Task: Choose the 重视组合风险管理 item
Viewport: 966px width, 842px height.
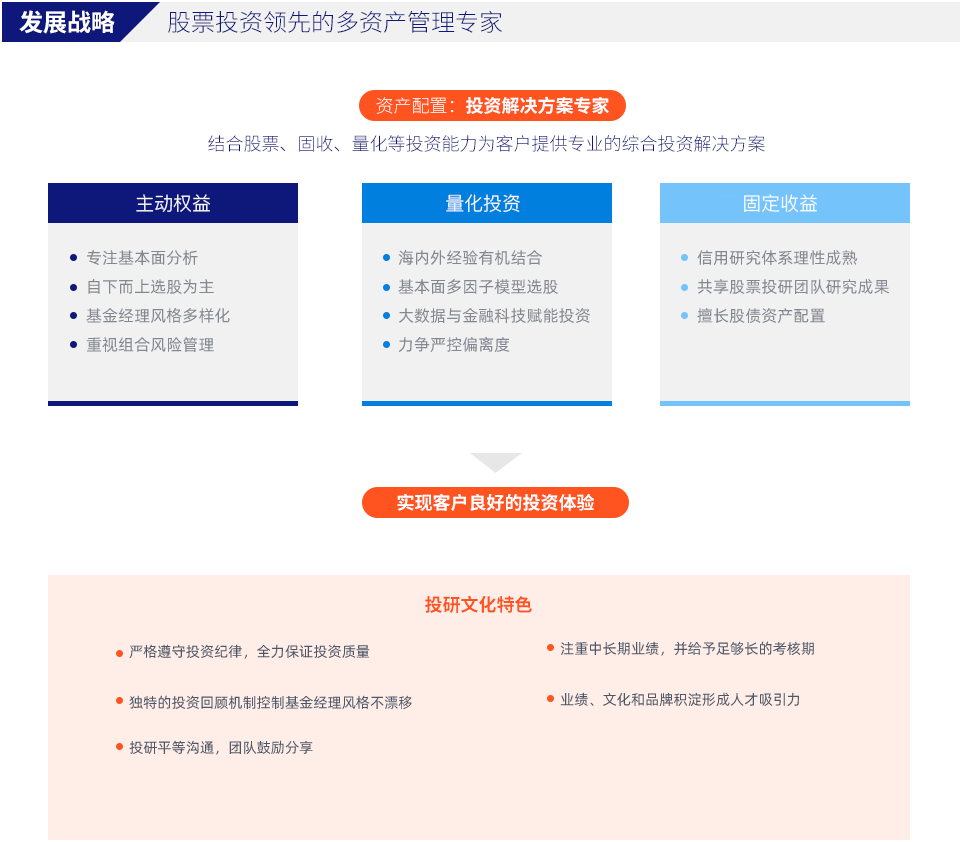Action: pyautogui.click(x=150, y=345)
